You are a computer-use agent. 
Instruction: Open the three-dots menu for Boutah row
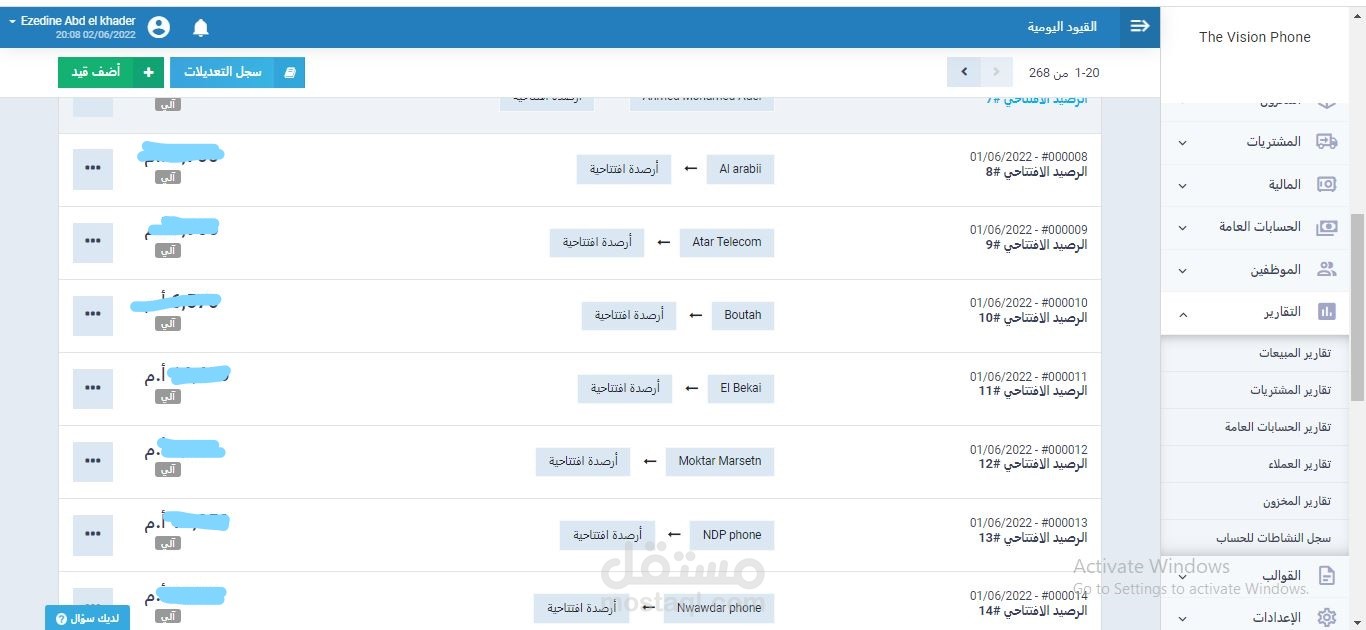(93, 315)
